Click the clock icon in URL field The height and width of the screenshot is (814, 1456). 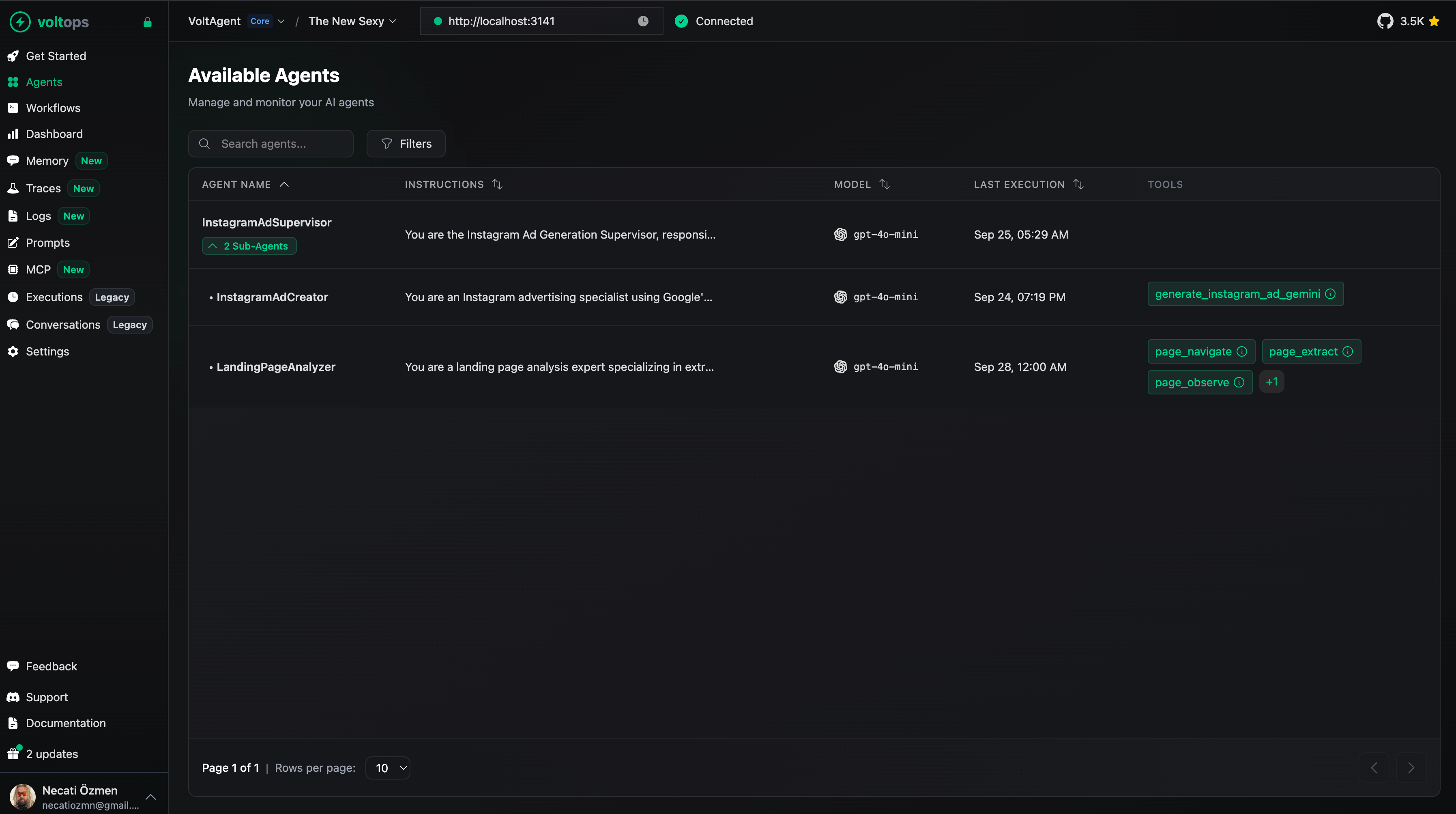(643, 21)
